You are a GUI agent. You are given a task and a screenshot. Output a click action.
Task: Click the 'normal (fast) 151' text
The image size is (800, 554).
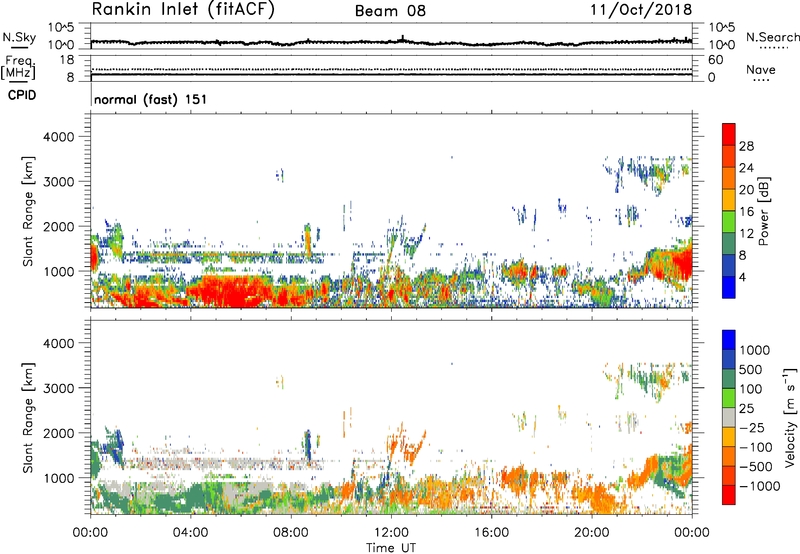point(151,99)
